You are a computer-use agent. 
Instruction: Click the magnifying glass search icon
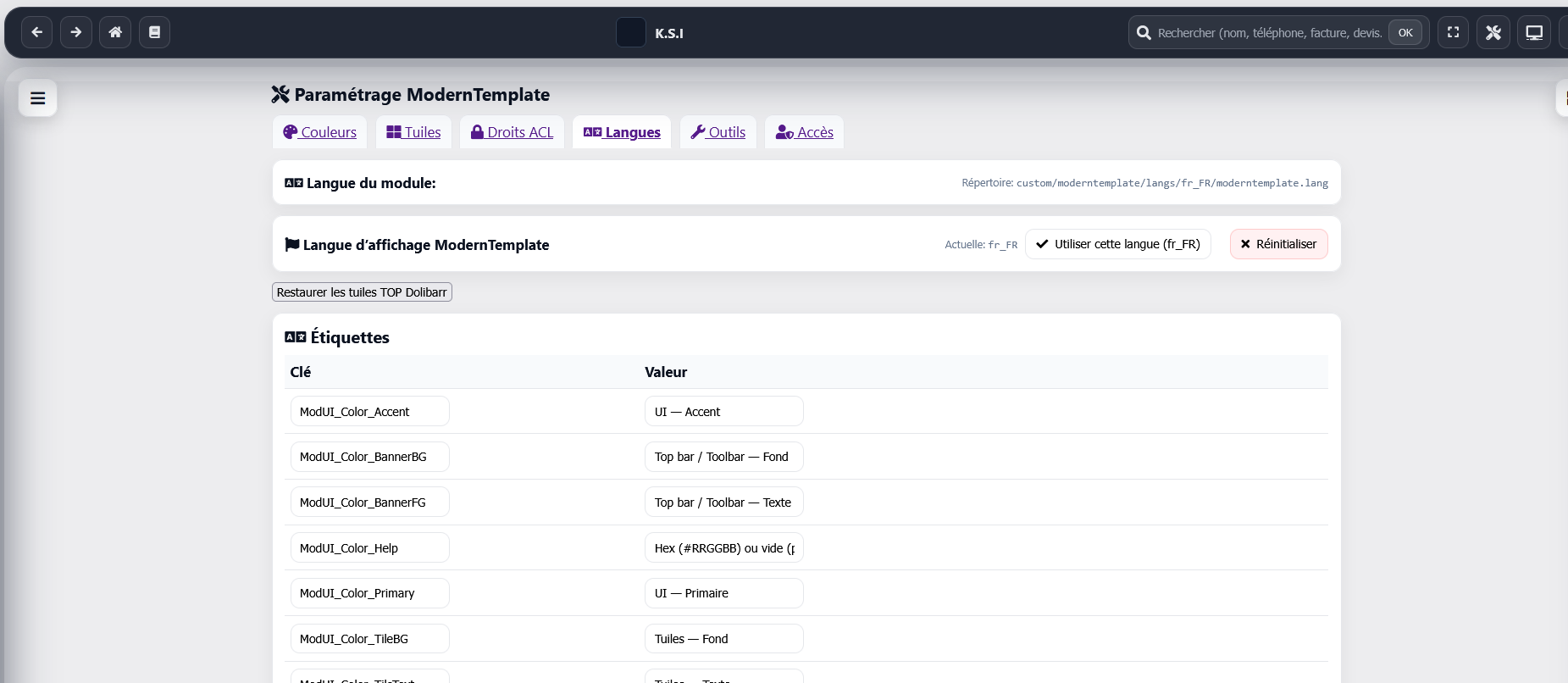(x=1144, y=33)
